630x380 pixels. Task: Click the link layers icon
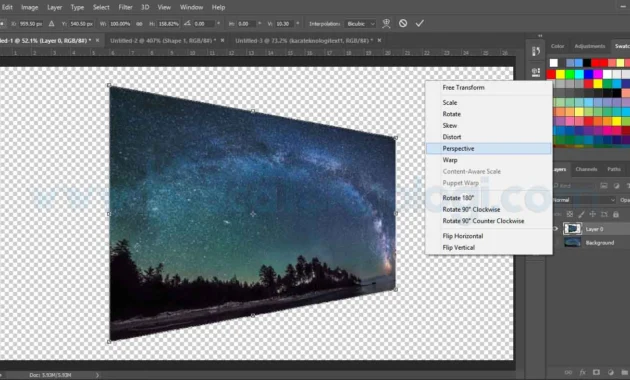click(x=568, y=372)
